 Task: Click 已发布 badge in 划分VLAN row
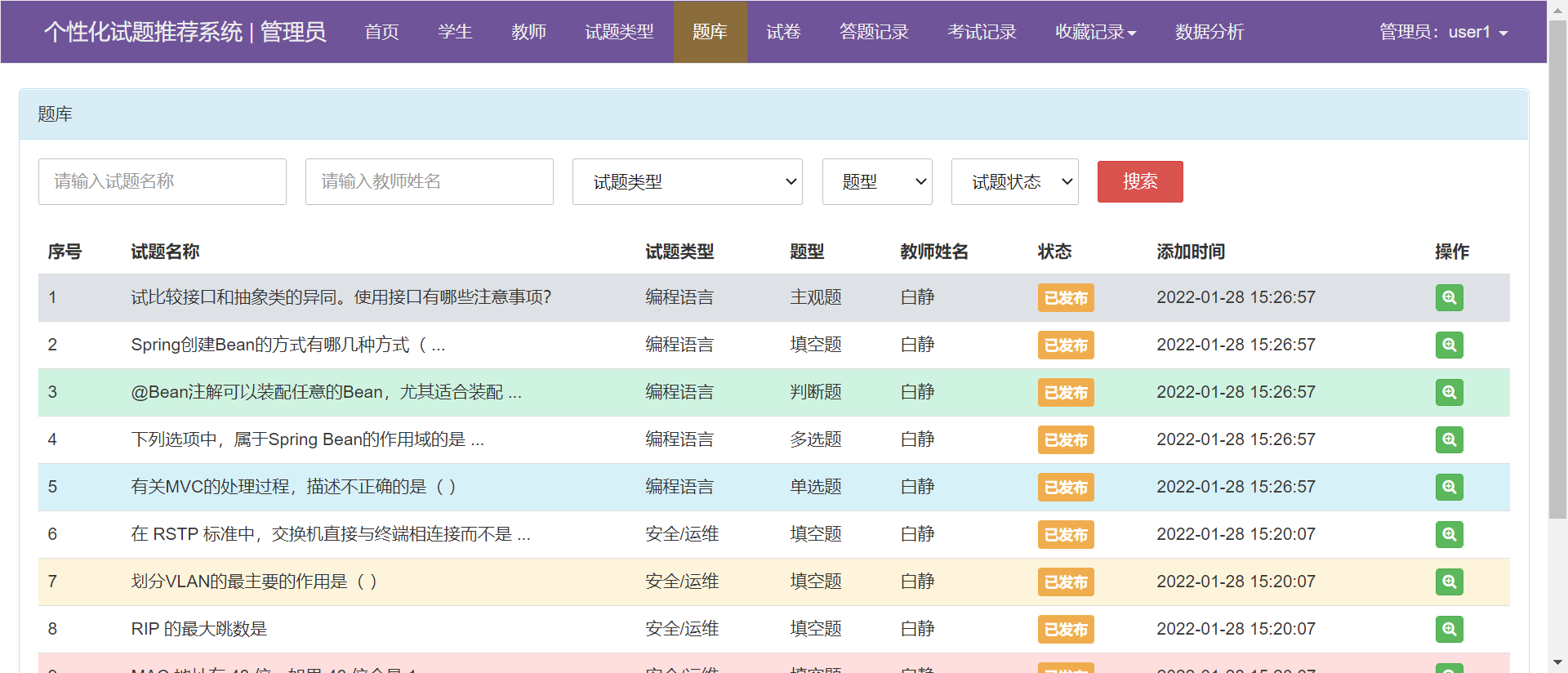pyautogui.click(x=1066, y=582)
